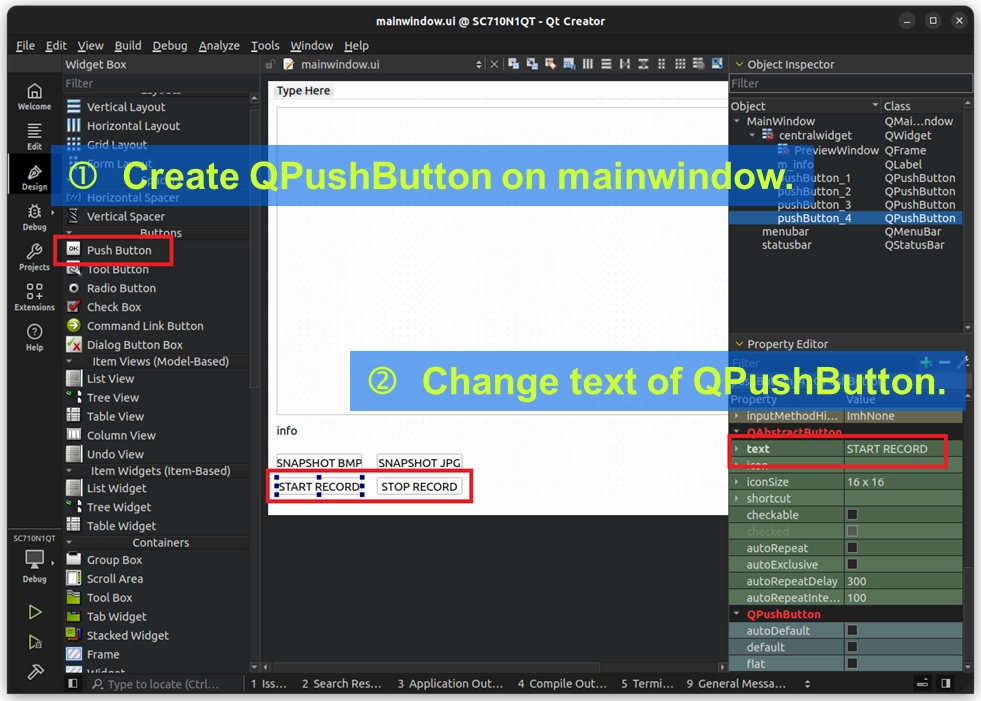The height and width of the screenshot is (701, 981).
Task: Open mainwindow.ui document selector dropdown
Action: [479, 64]
